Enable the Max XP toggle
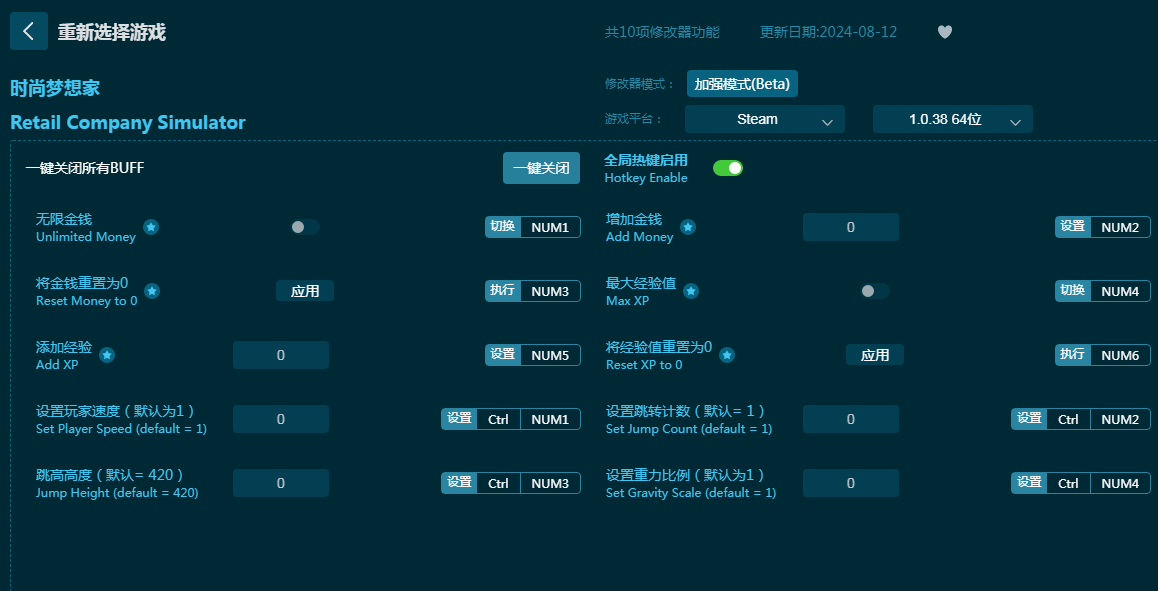 [x=875, y=291]
